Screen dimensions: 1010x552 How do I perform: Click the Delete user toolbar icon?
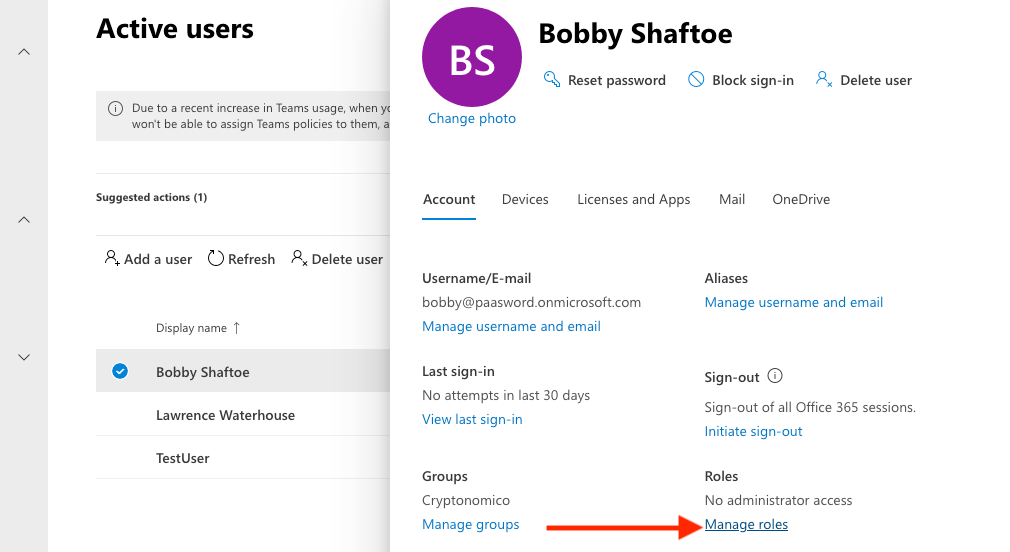pos(298,258)
